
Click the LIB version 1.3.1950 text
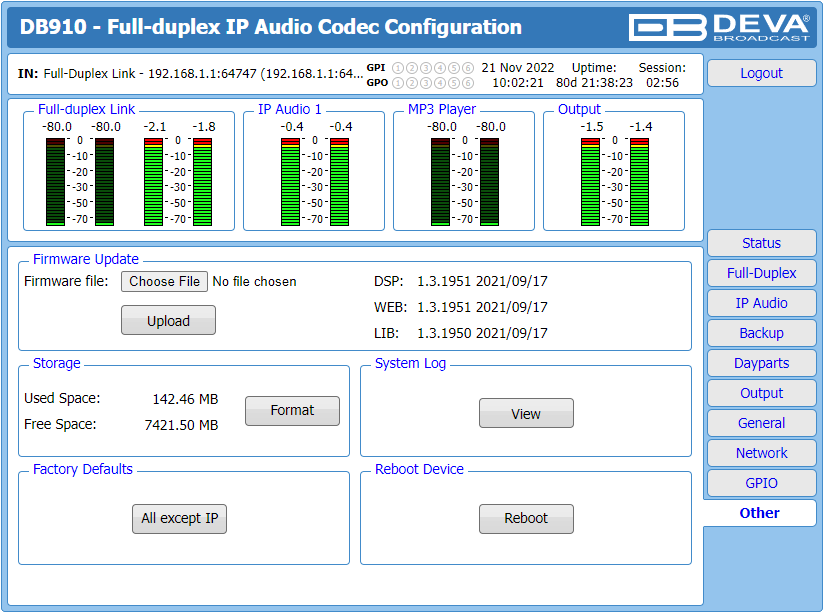point(482,333)
